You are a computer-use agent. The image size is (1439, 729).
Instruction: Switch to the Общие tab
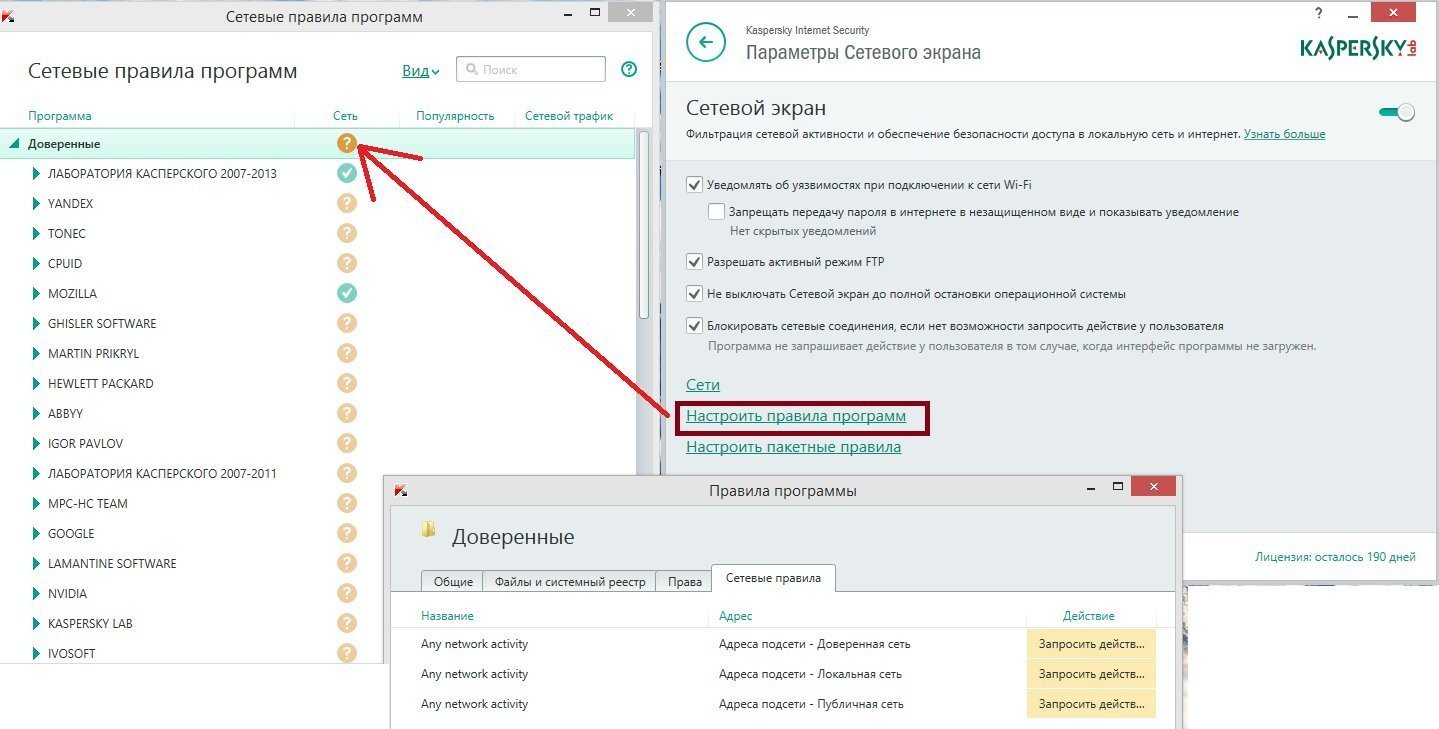pos(452,581)
